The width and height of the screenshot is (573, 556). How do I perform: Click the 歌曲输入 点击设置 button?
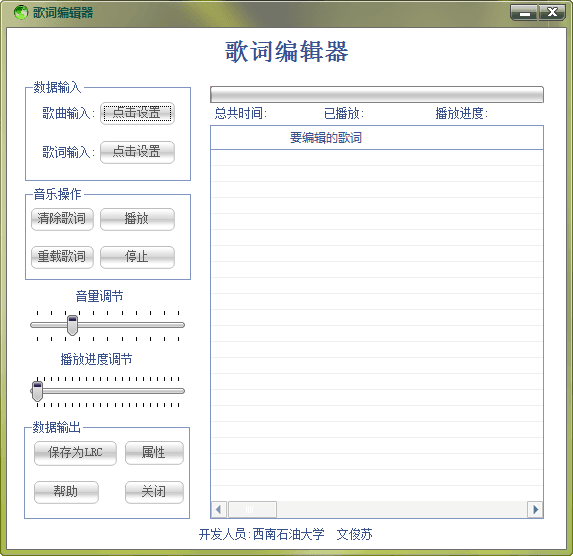(137, 113)
